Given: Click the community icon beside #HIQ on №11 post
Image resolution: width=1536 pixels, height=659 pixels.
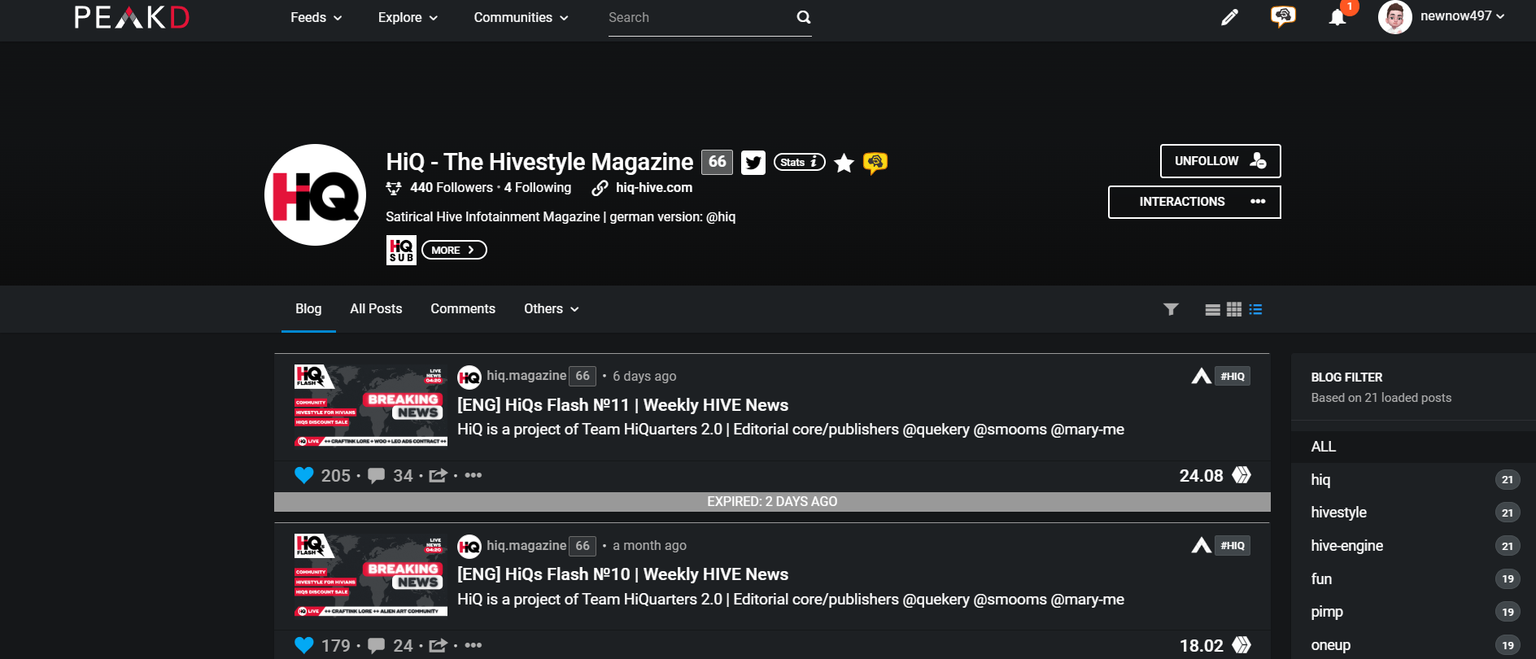Looking at the screenshot, I should 1201,376.
